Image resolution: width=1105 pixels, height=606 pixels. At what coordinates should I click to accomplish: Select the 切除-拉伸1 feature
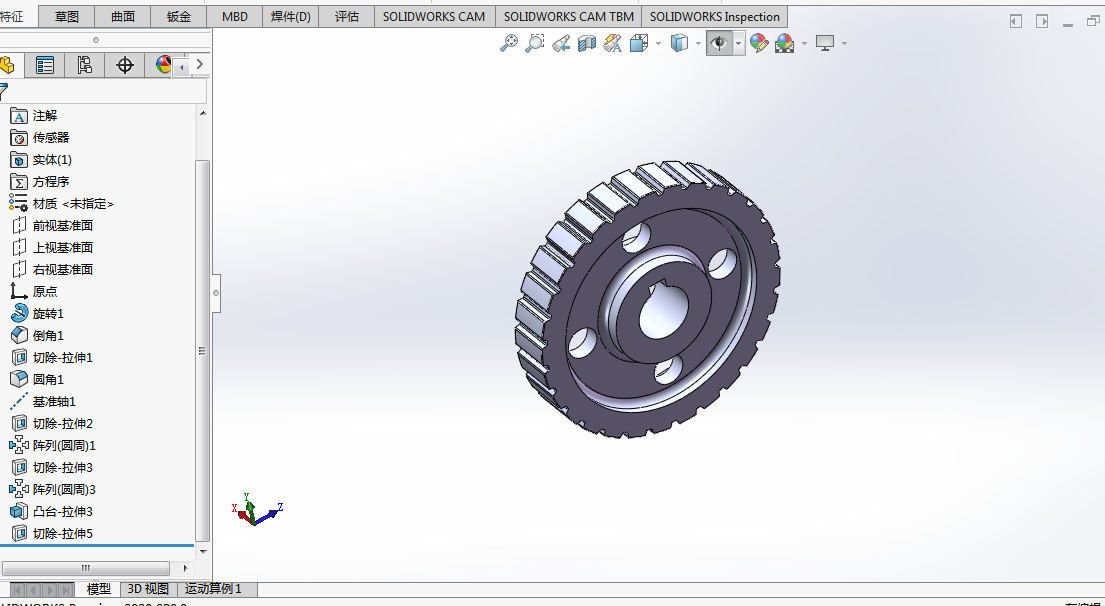point(52,357)
